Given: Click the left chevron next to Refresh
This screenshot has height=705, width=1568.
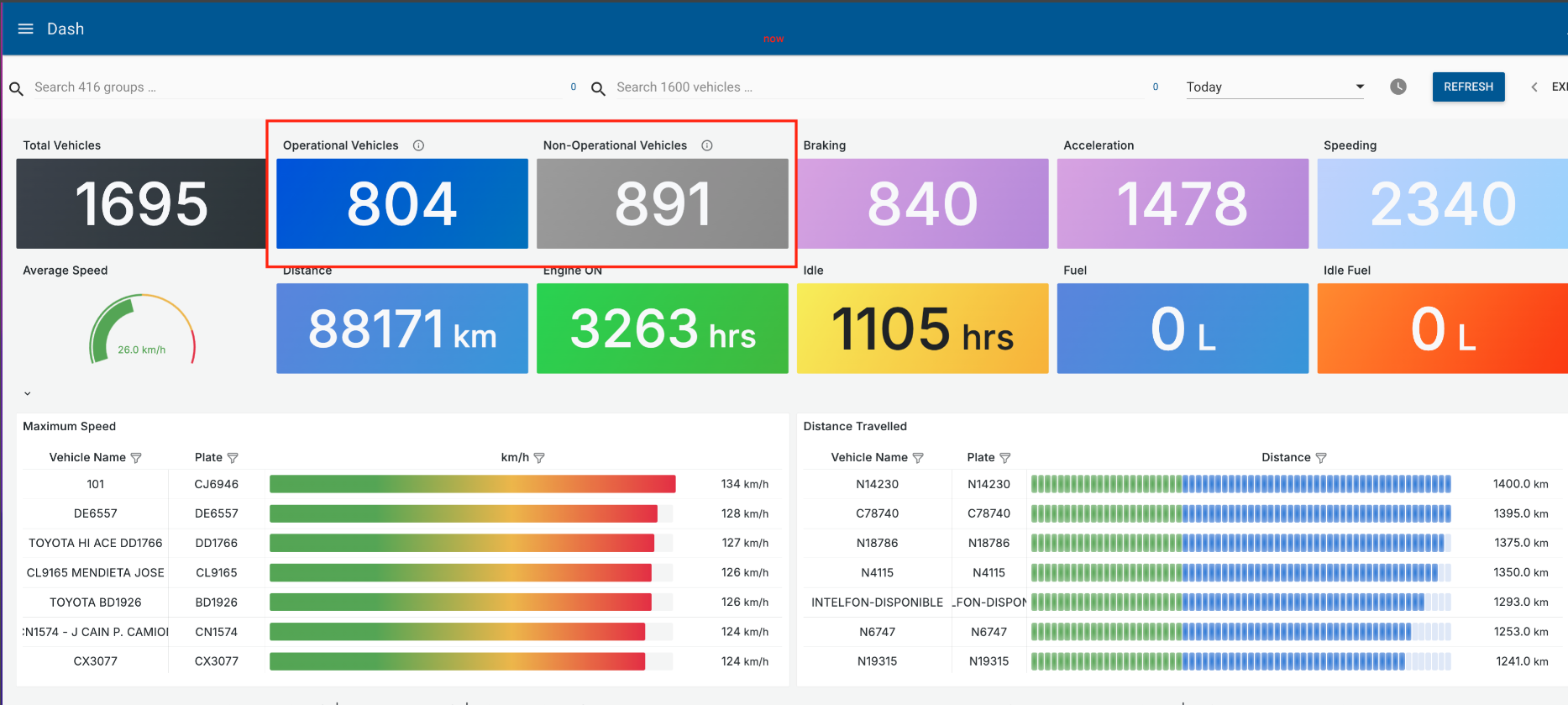Looking at the screenshot, I should 1534,87.
